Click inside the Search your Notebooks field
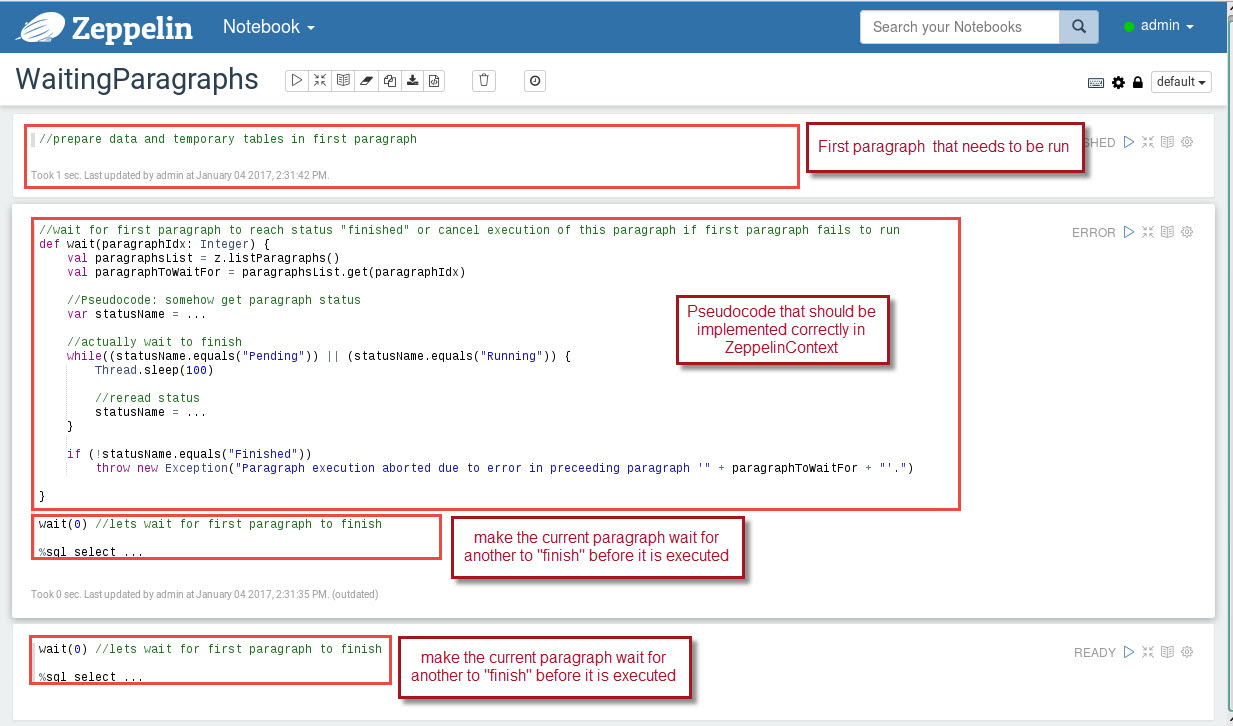 (950, 27)
